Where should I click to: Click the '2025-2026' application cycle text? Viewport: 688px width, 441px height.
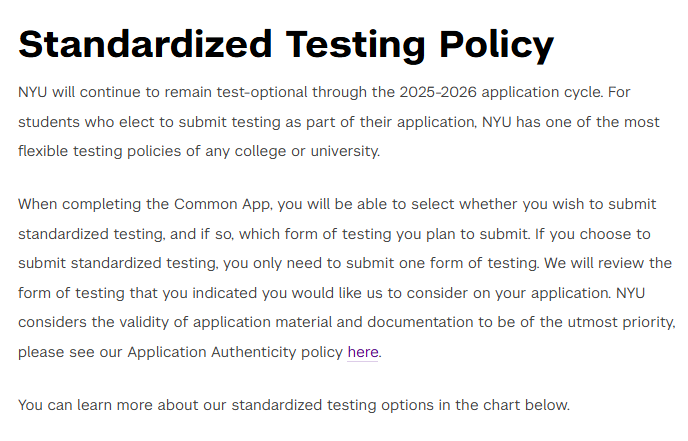click(438, 92)
